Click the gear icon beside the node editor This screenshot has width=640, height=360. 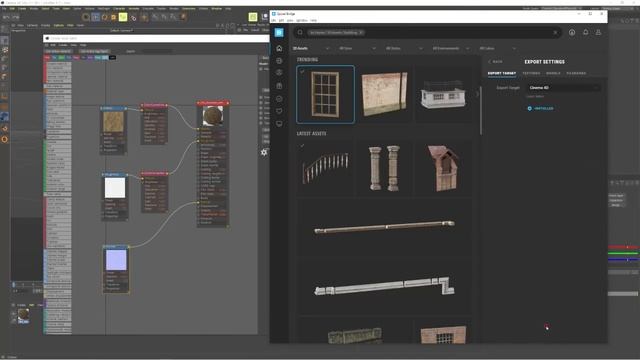point(264,152)
